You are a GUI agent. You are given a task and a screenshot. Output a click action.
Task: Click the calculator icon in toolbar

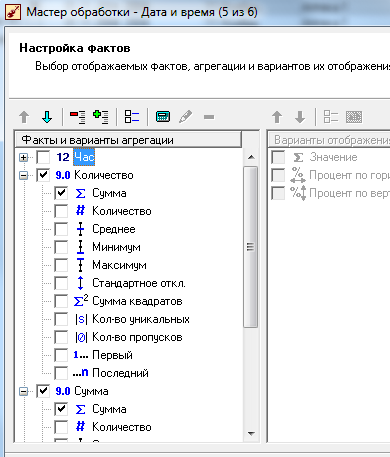point(163,117)
